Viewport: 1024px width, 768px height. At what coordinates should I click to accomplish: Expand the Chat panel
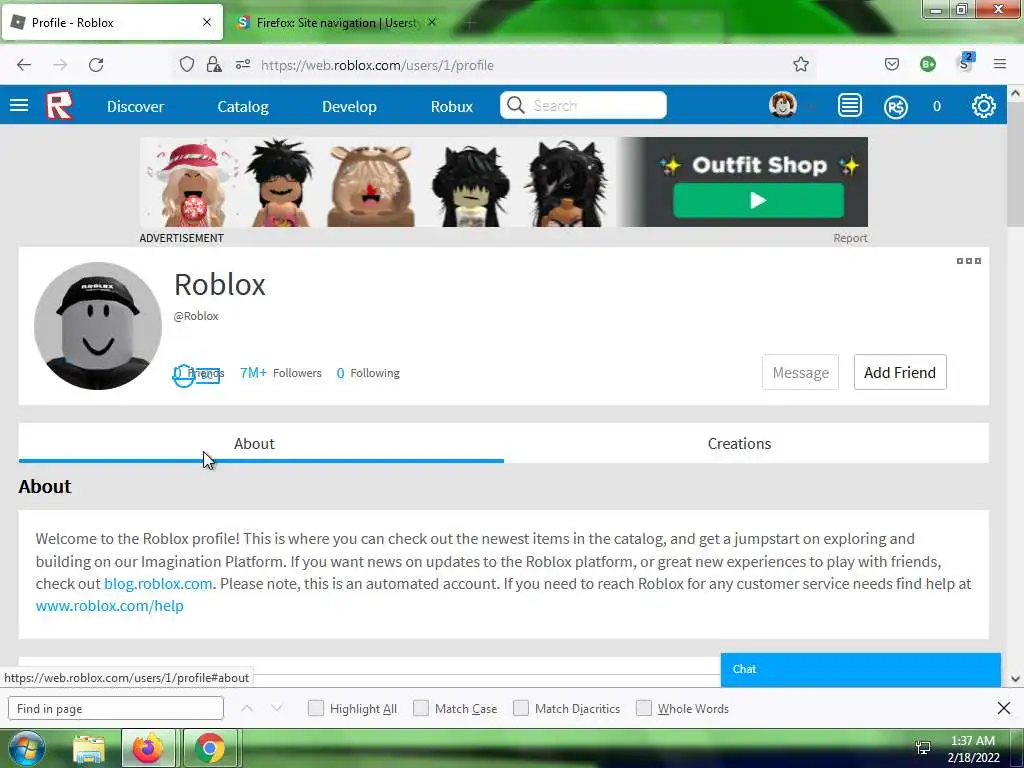coord(861,669)
